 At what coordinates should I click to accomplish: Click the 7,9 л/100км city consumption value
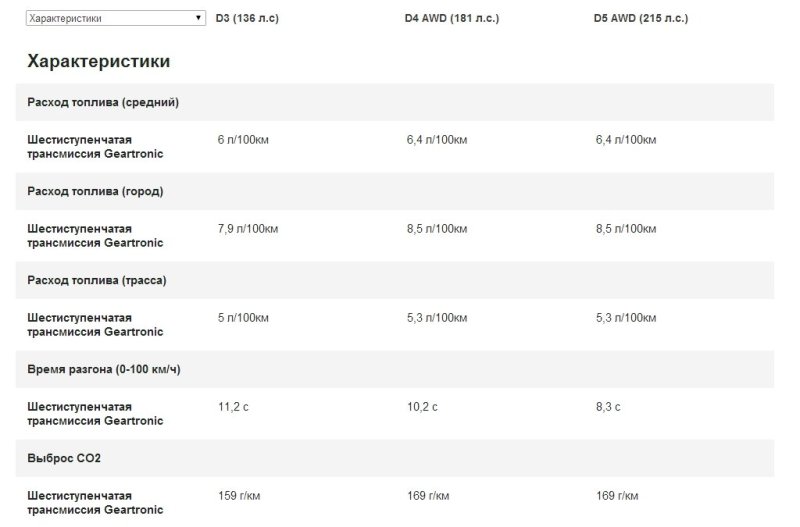coord(247,229)
